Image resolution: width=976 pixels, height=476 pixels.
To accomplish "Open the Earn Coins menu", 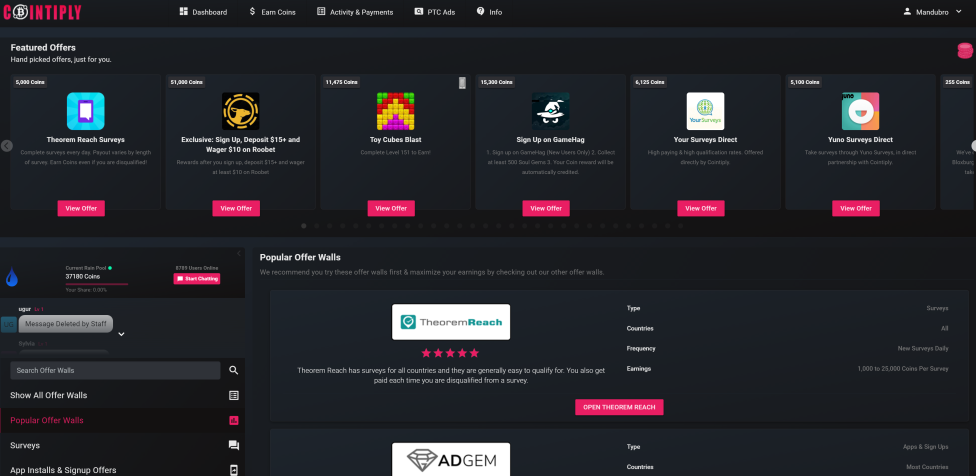I will pyautogui.click(x=272, y=12).
